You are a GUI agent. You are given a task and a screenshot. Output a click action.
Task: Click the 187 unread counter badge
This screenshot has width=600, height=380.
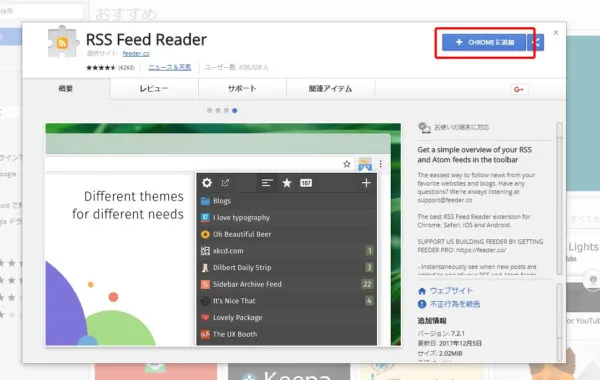(306, 183)
